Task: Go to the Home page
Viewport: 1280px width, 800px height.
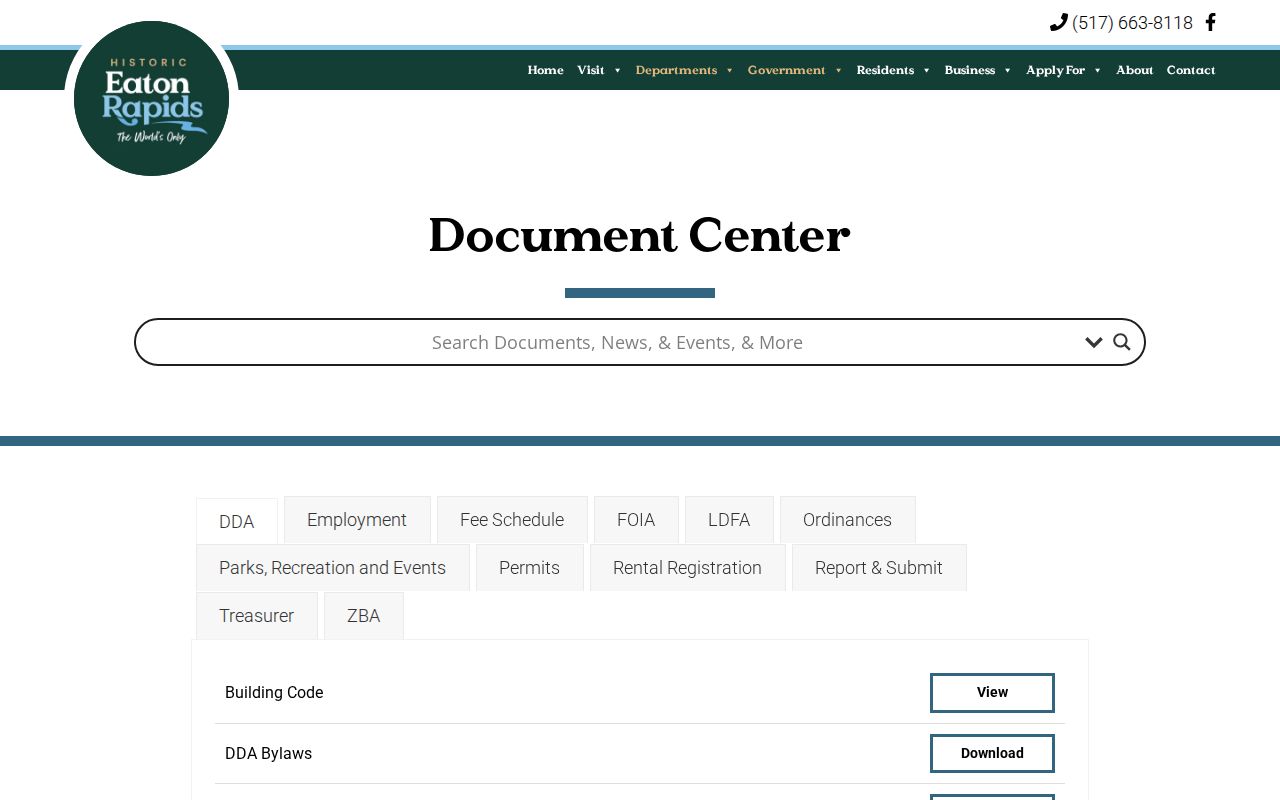Action: coord(545,70)
